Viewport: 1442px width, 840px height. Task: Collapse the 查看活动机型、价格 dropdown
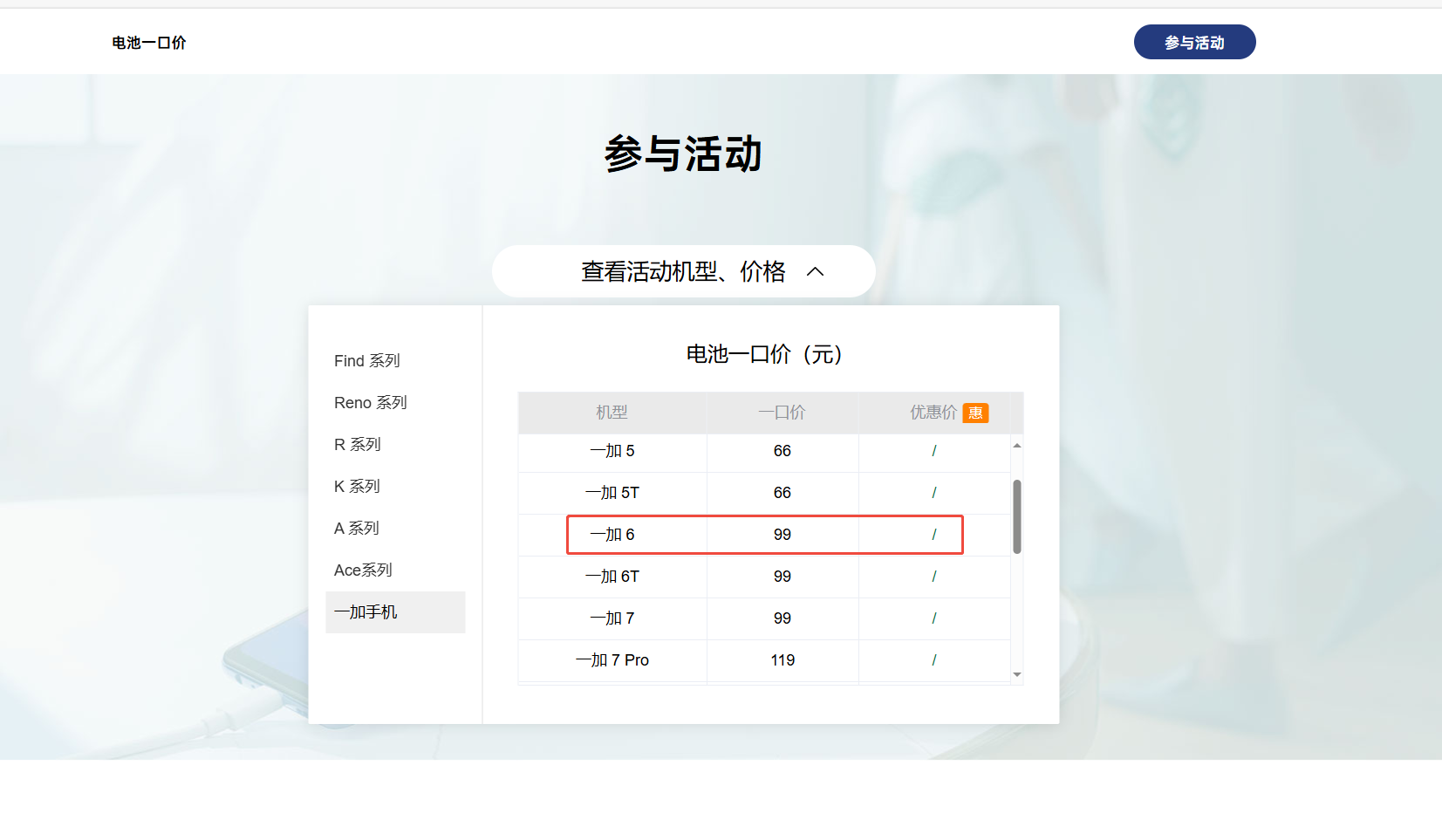683,271
